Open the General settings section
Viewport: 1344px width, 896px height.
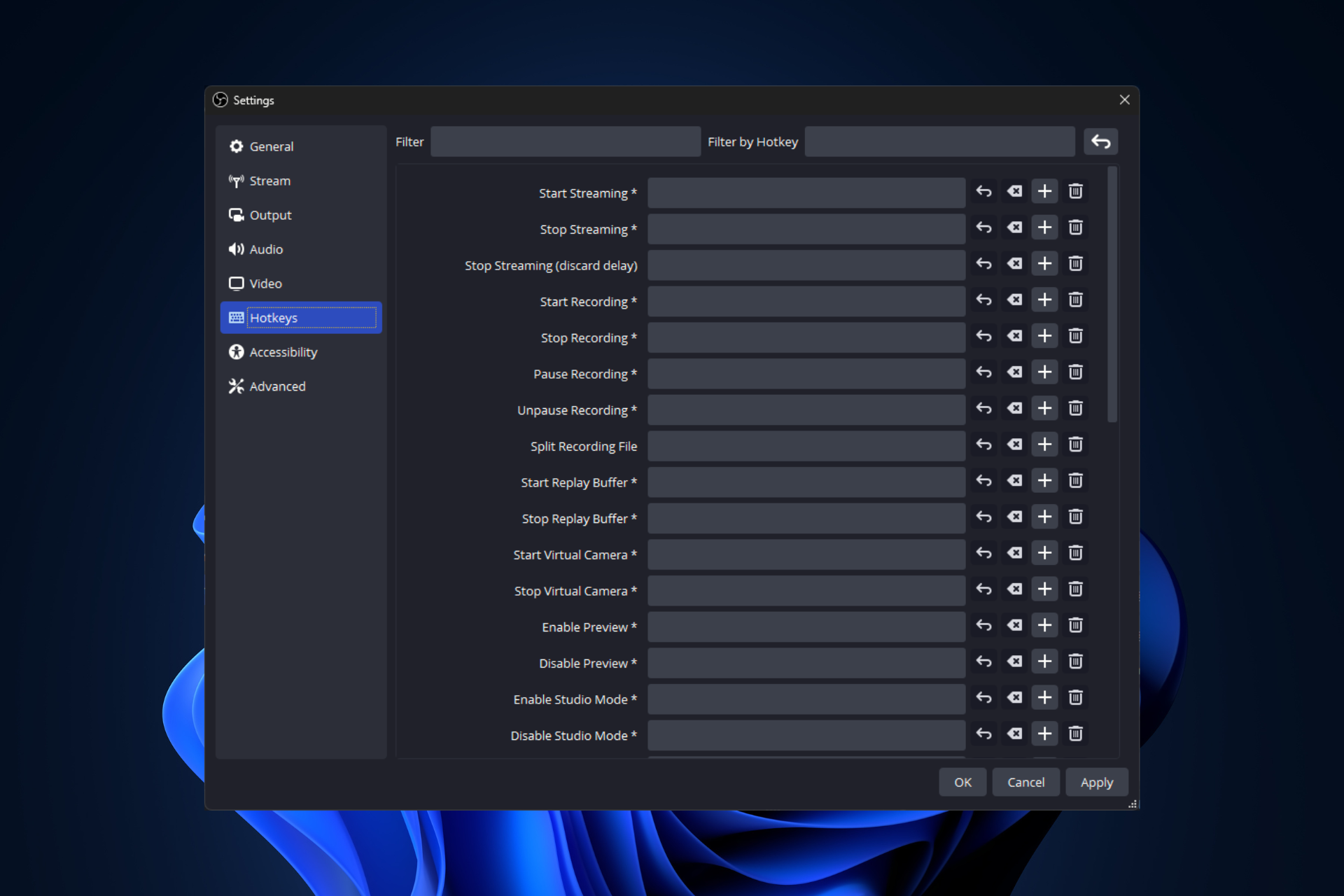click(x=301, y=146)
